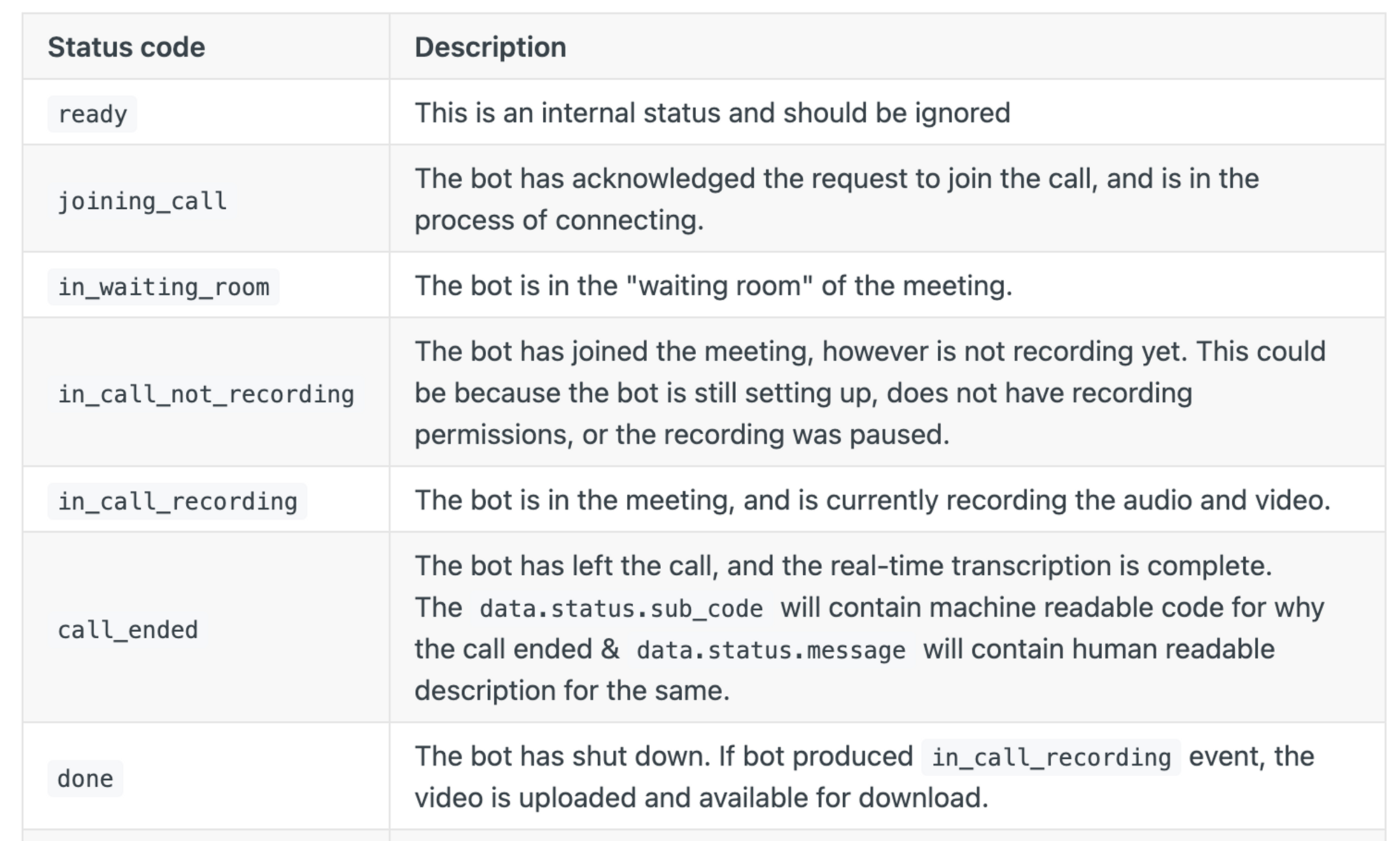
Task: Click the call_ended status code
Action: click(x=127, y=630)
